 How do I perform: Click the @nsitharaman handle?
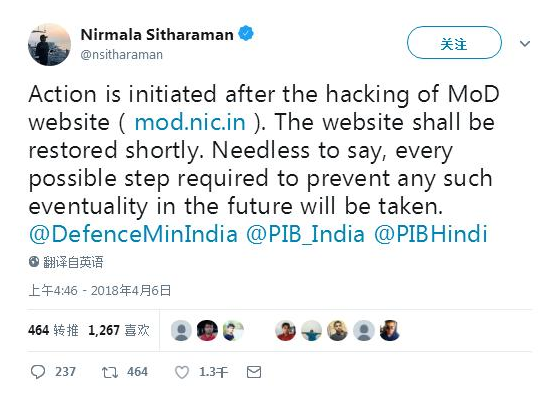(x=121, y=55)
